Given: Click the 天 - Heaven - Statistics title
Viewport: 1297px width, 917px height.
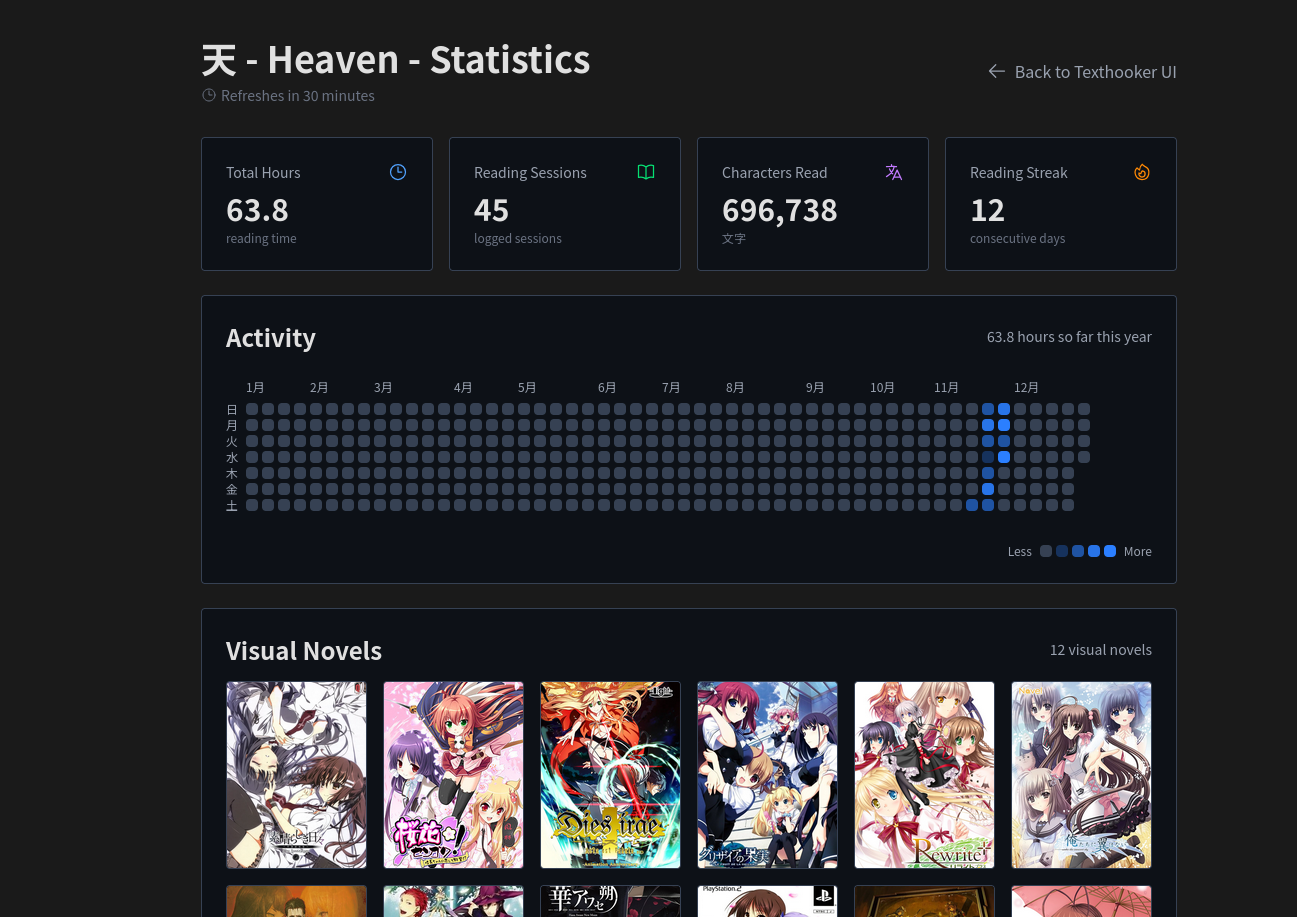Looking at the screenshot, I should coord(396,60).
